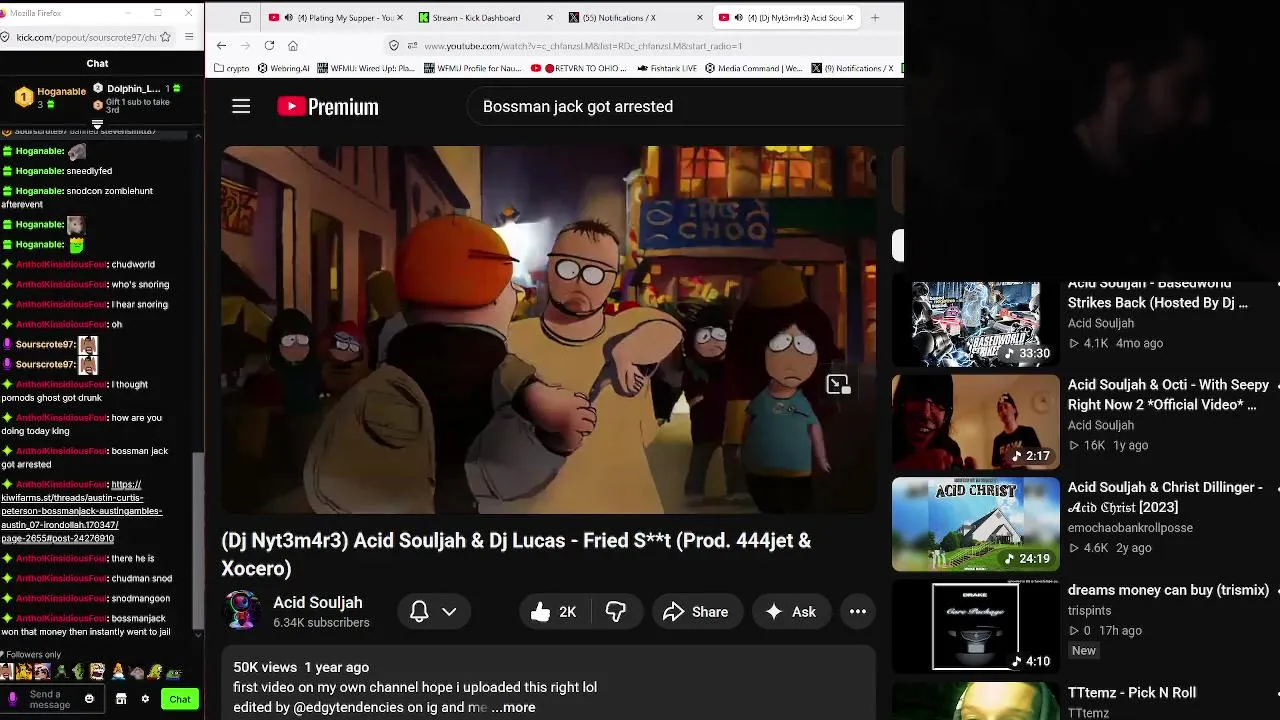Bookmark the kick.com popout with star
This screenshot has height=720, width=1280.
pos(165,37)
